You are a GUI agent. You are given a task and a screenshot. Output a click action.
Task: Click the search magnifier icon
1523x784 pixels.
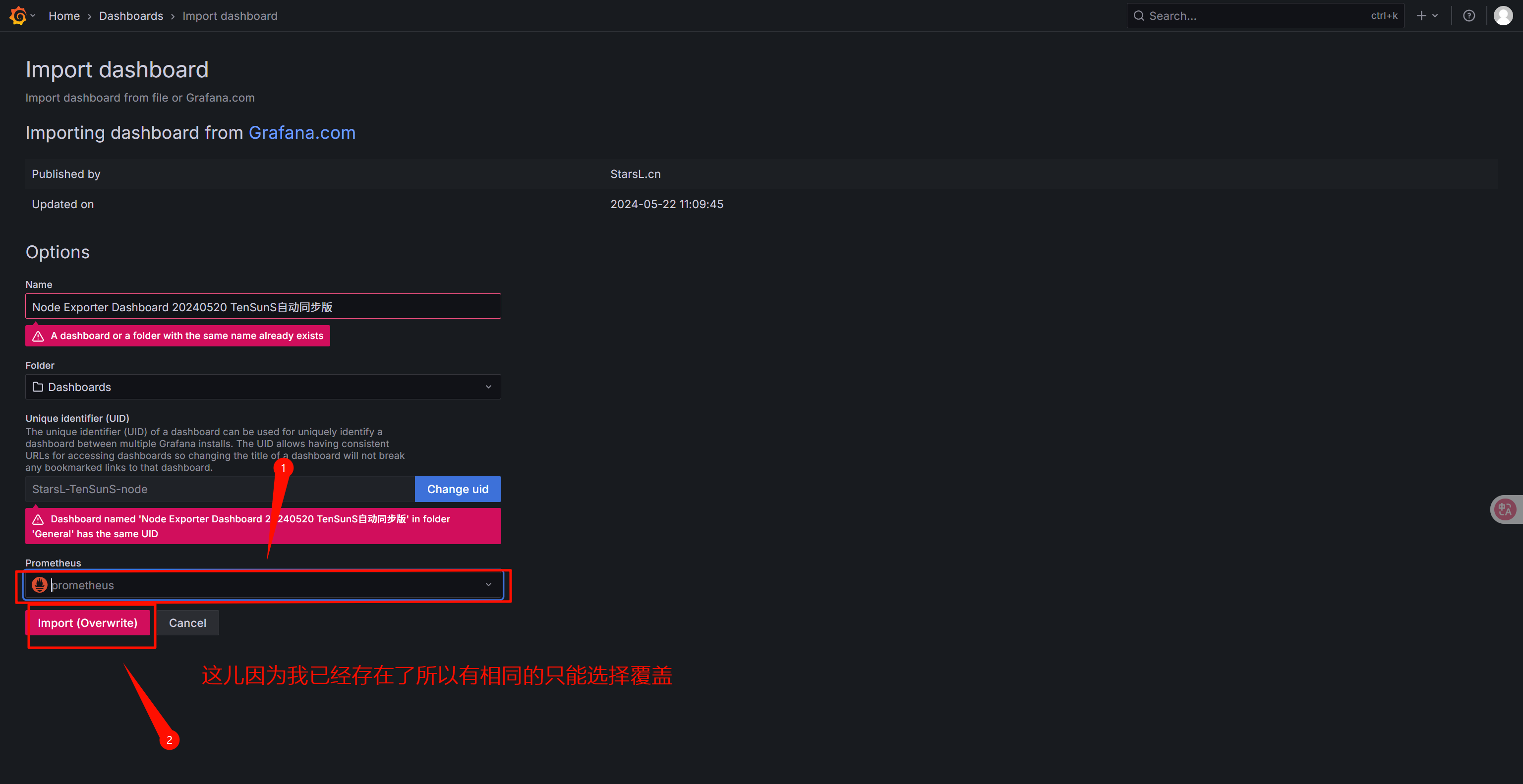(x=1139, y=16)
